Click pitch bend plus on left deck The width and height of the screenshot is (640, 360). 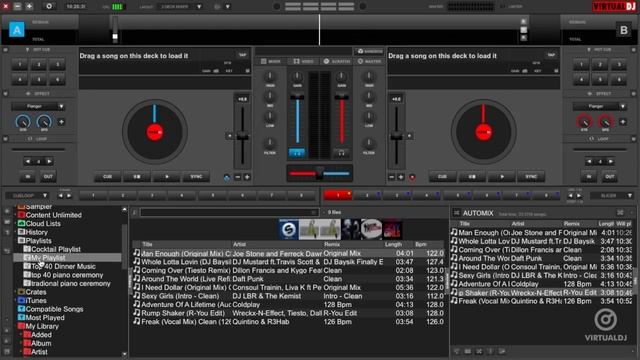(x=247, y=177)
